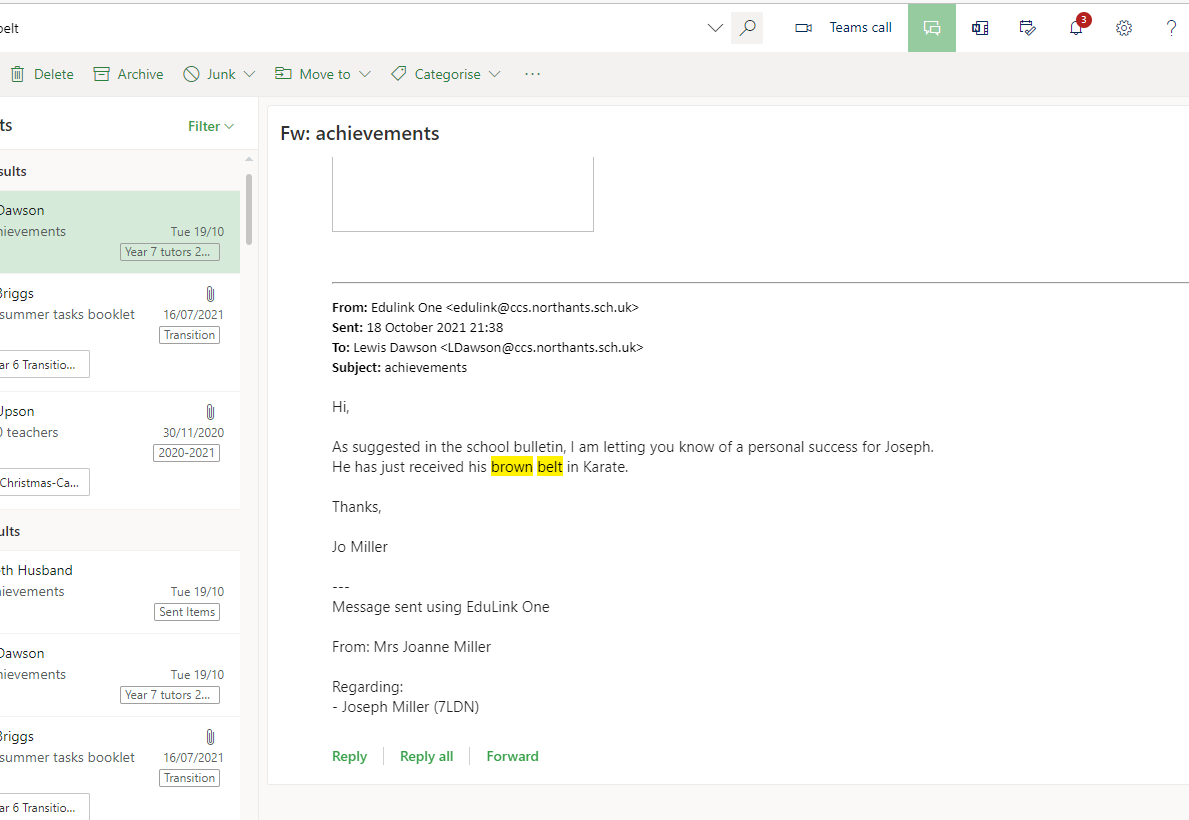Click Forward below the message
Screen dimensions: 1189x820
coord(512,756)
